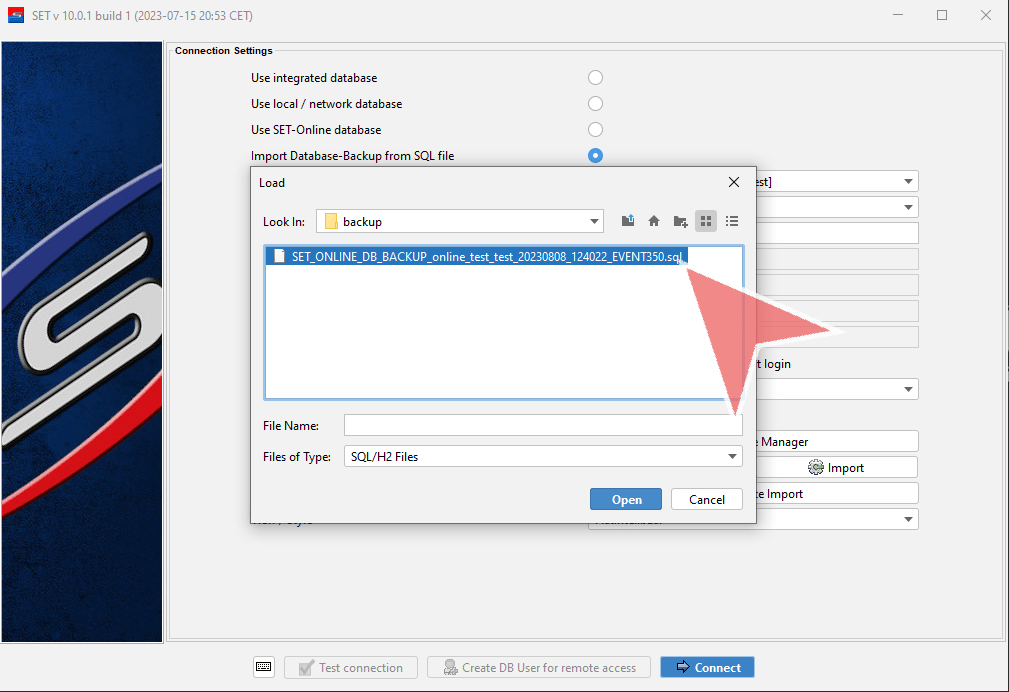Switch to icon grid view
The image size is (1009, 692).
706,221
